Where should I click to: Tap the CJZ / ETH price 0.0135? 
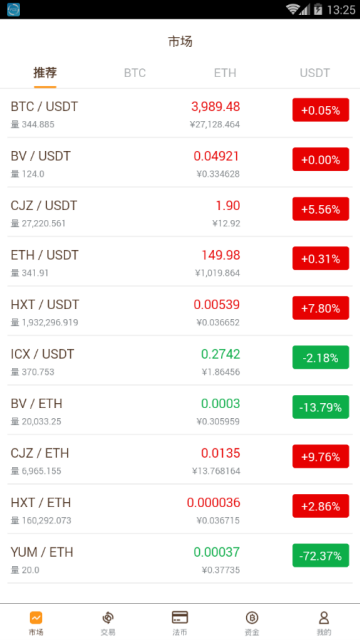click(220, 453)
